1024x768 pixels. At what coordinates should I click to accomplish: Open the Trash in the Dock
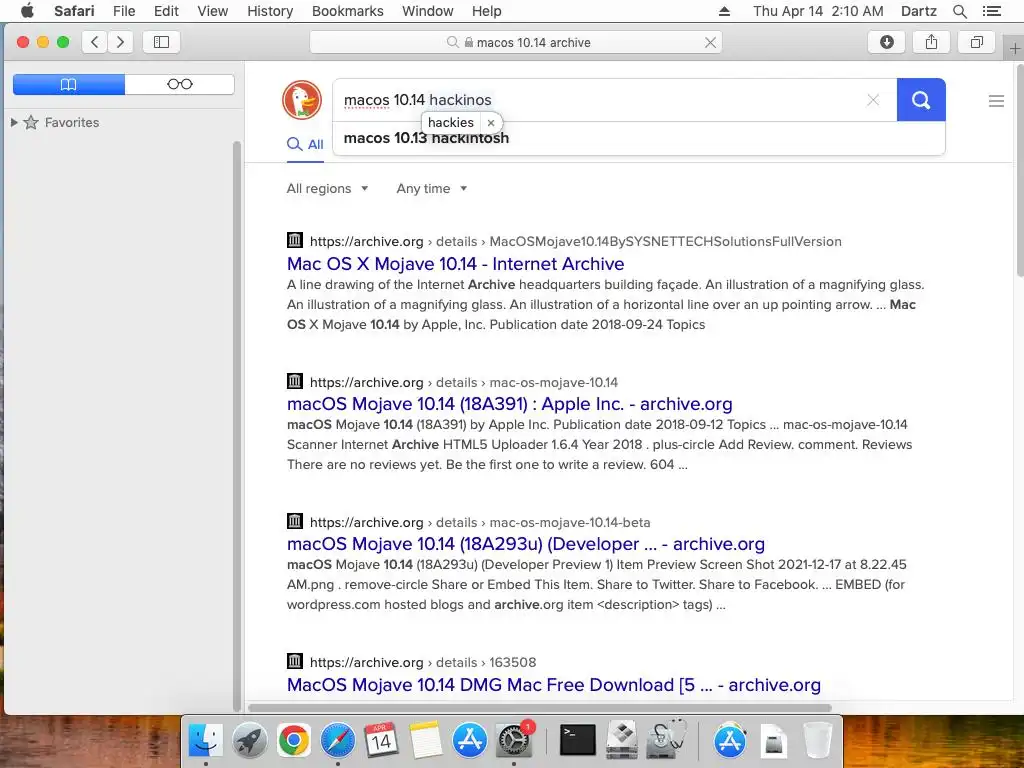(817, 740)
